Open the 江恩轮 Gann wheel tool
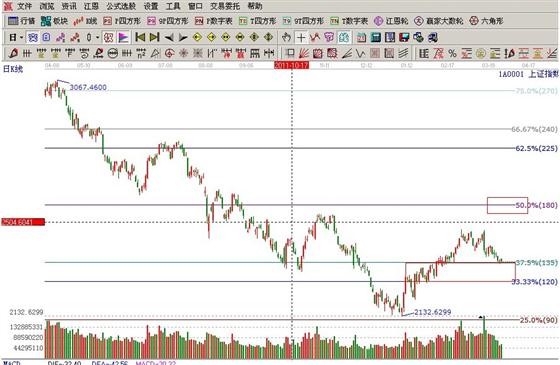Image resolution: width=560 pixels, height=365 pixels. pyautogui.click(x=391, y=21)
